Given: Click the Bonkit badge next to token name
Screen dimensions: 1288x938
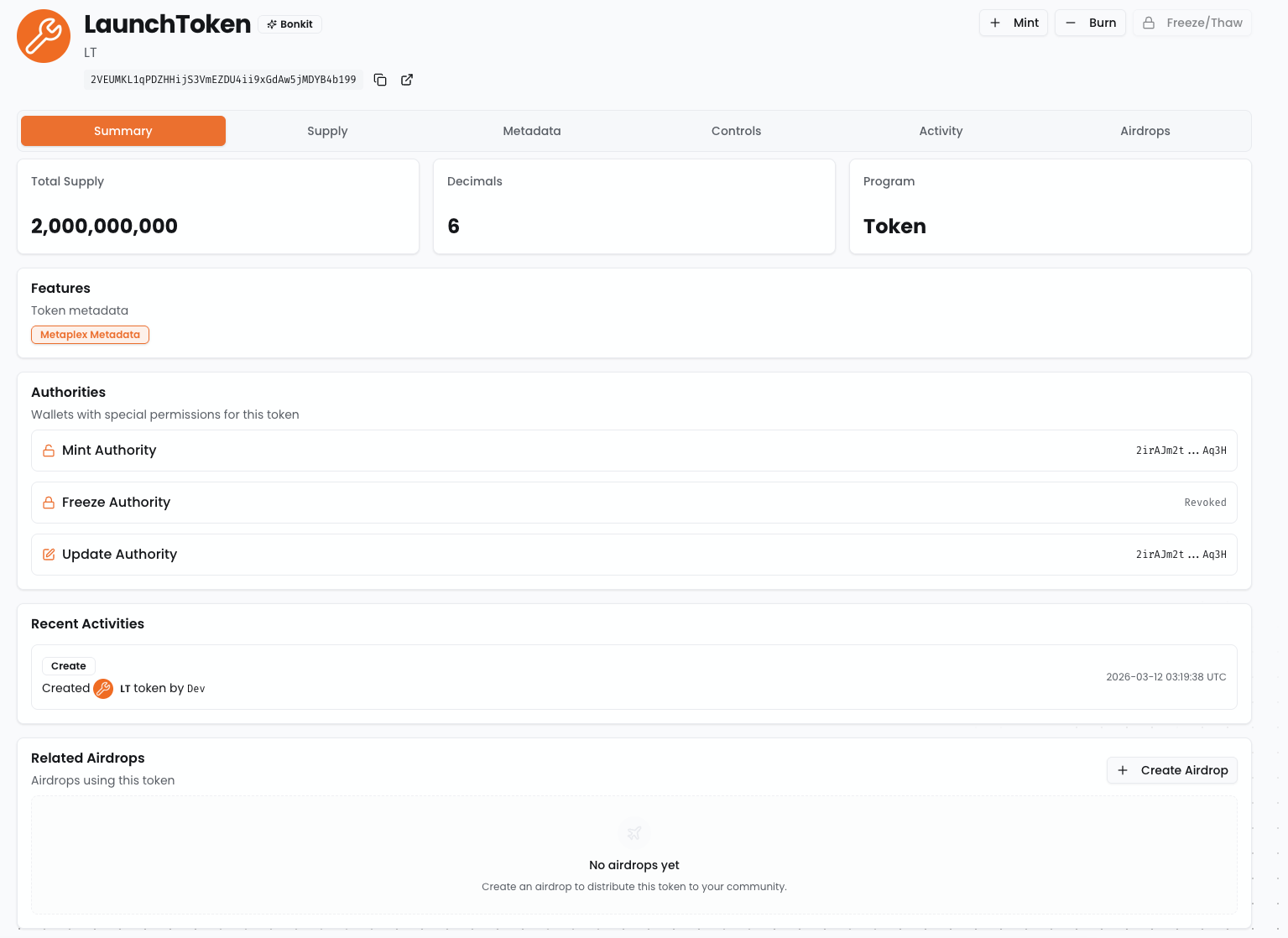Looking at the screenshot, I should click(x=289, y=24).
